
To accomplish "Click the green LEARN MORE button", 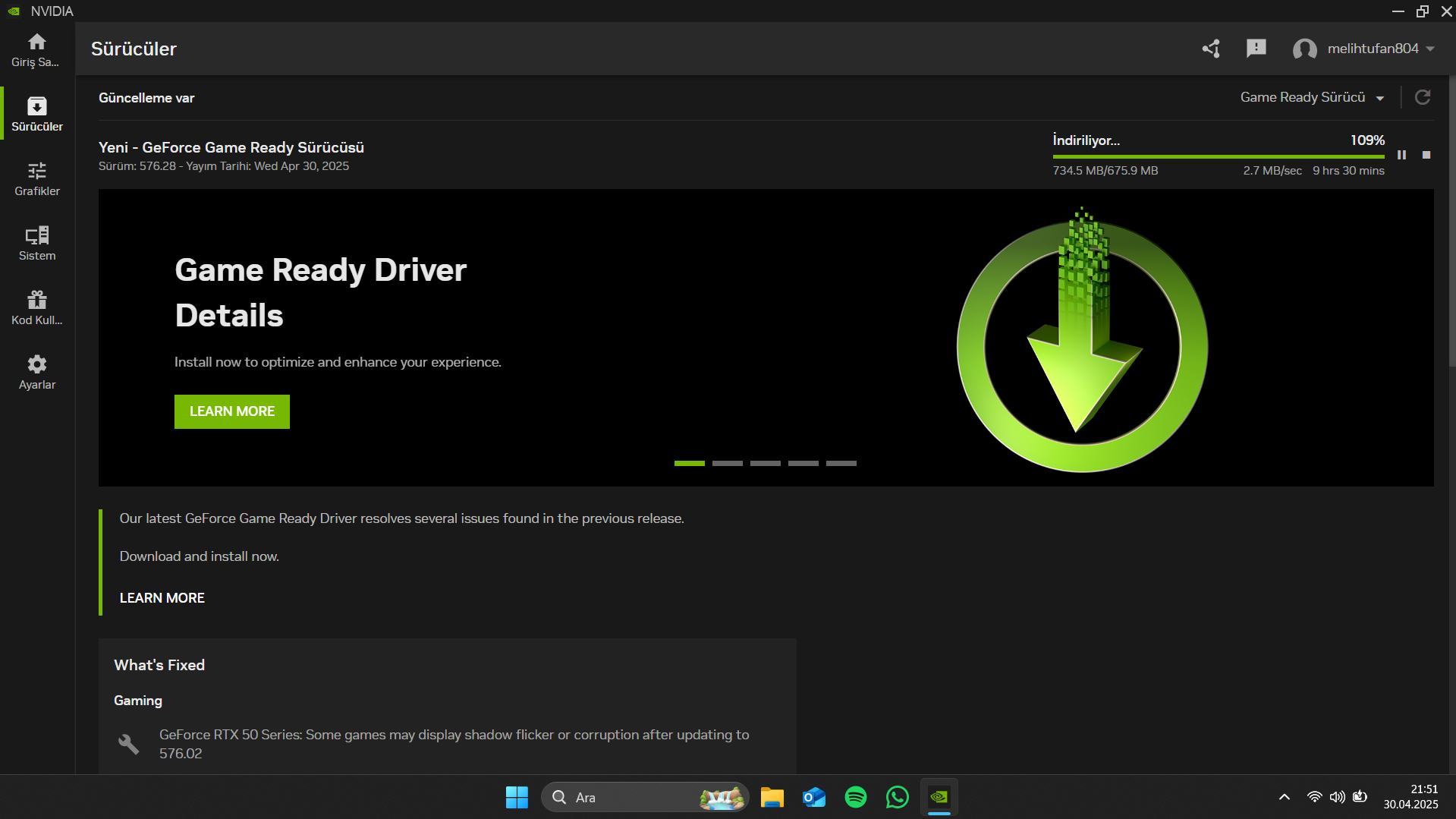I will pos(232,411).
